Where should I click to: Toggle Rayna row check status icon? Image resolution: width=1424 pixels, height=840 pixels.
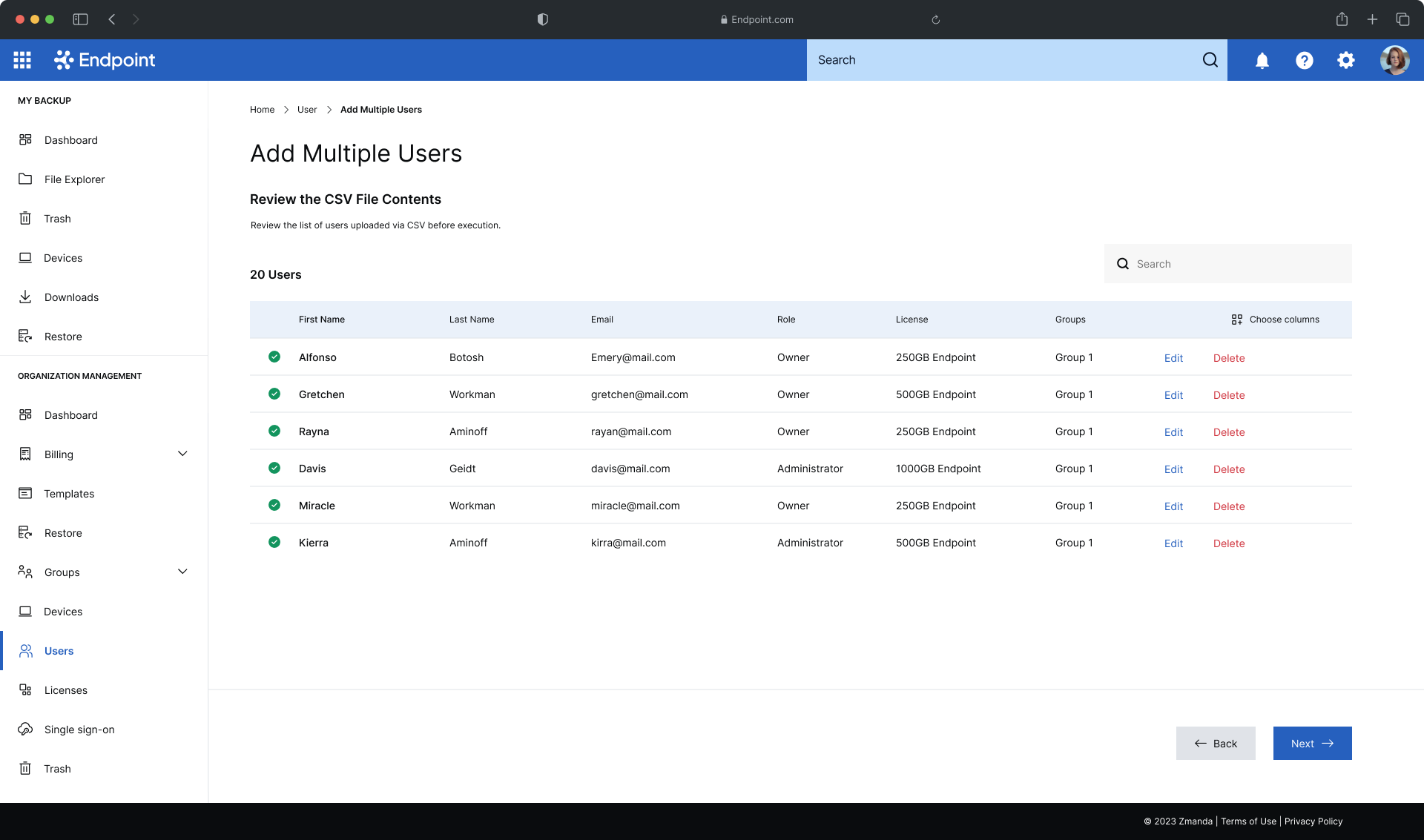[x=274, y=431]
